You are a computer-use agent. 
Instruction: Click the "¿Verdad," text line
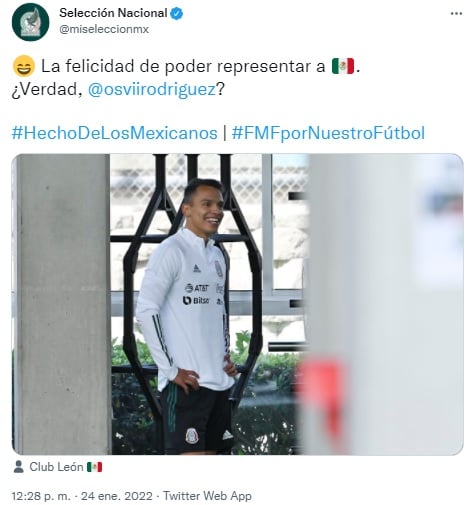click(x=45, y=89)
